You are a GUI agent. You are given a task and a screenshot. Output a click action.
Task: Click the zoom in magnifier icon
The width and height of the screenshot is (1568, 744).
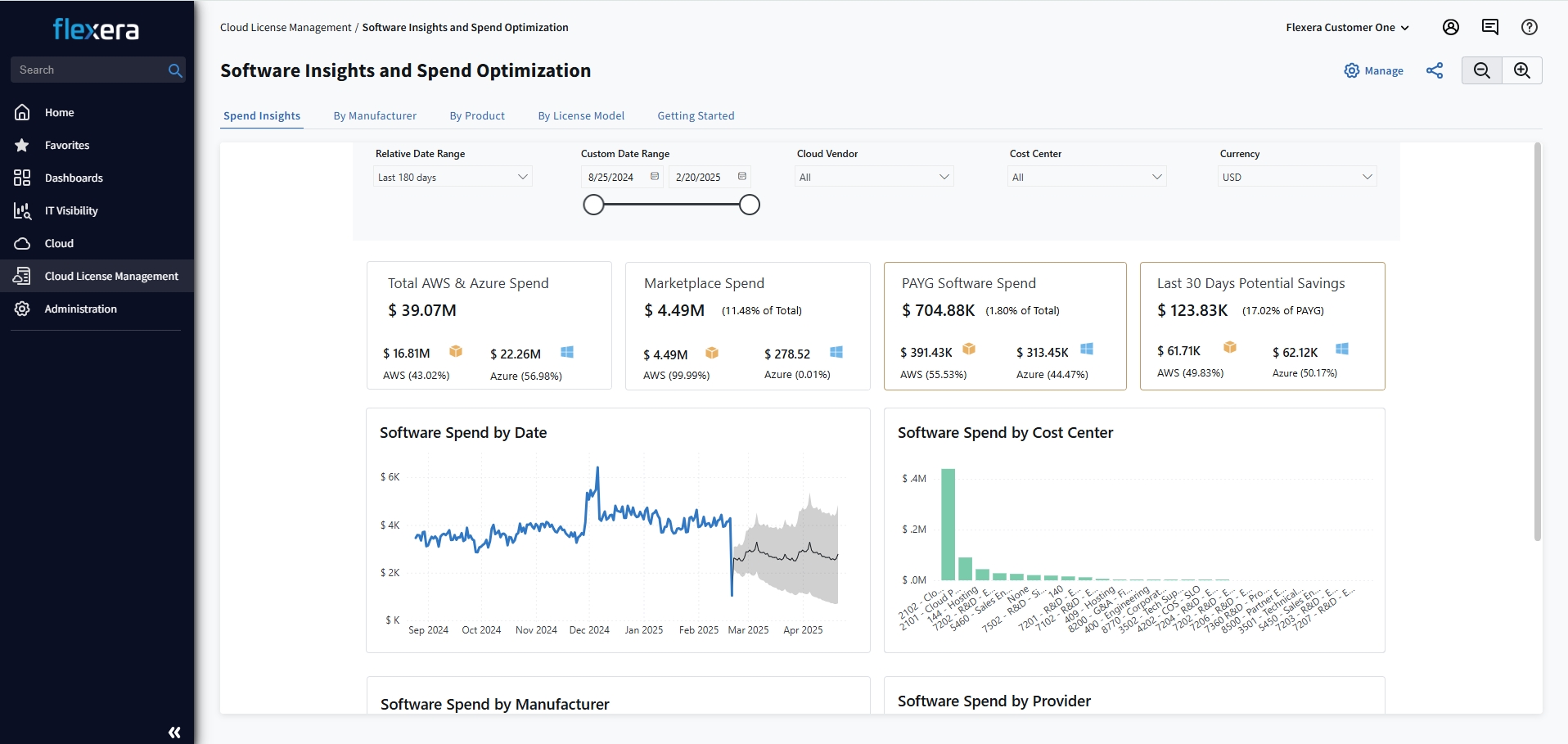tap(1521, 70)
